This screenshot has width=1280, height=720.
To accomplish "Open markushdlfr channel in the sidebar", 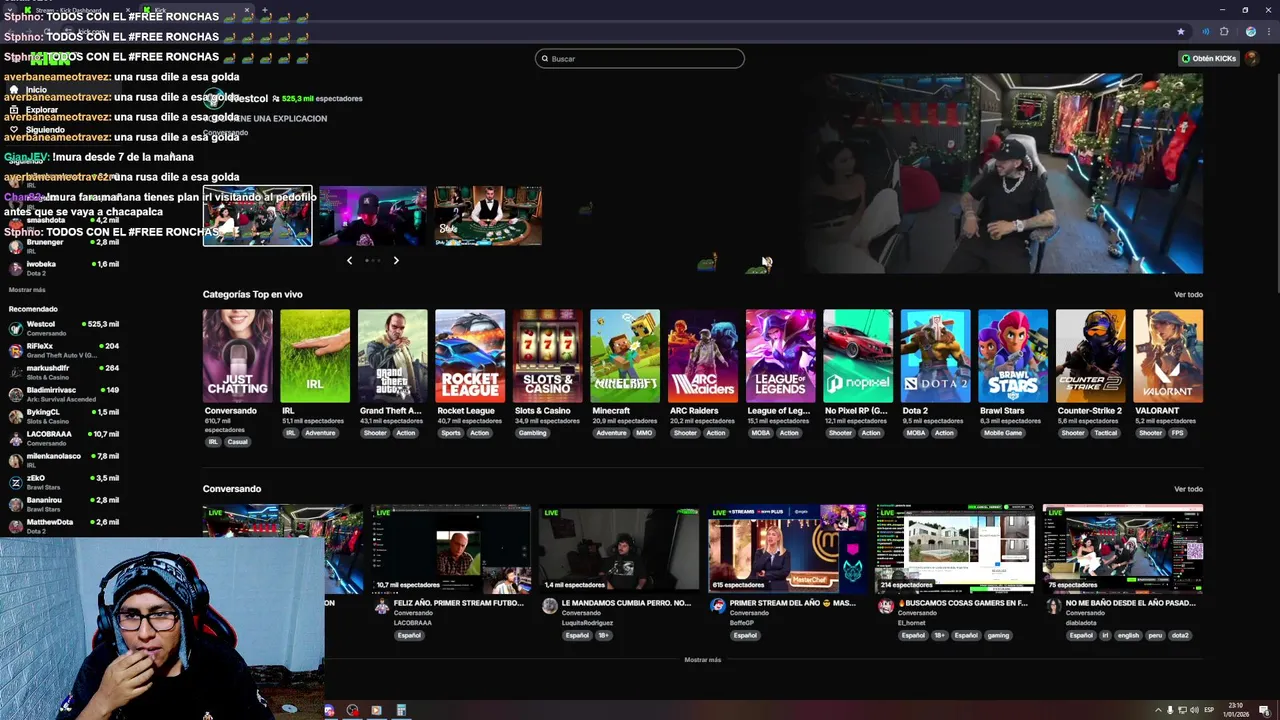I will [64, 372].
